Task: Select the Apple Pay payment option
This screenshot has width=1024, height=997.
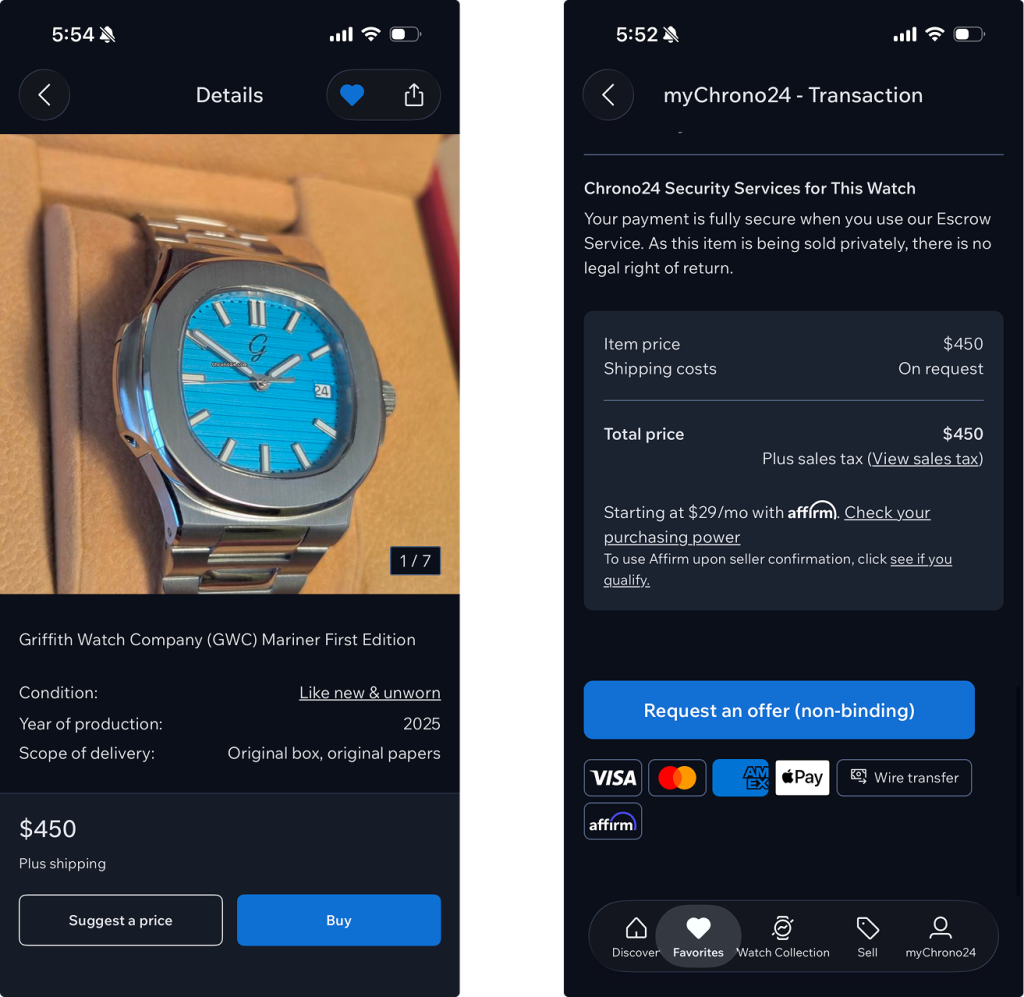Action: (802, 778)
